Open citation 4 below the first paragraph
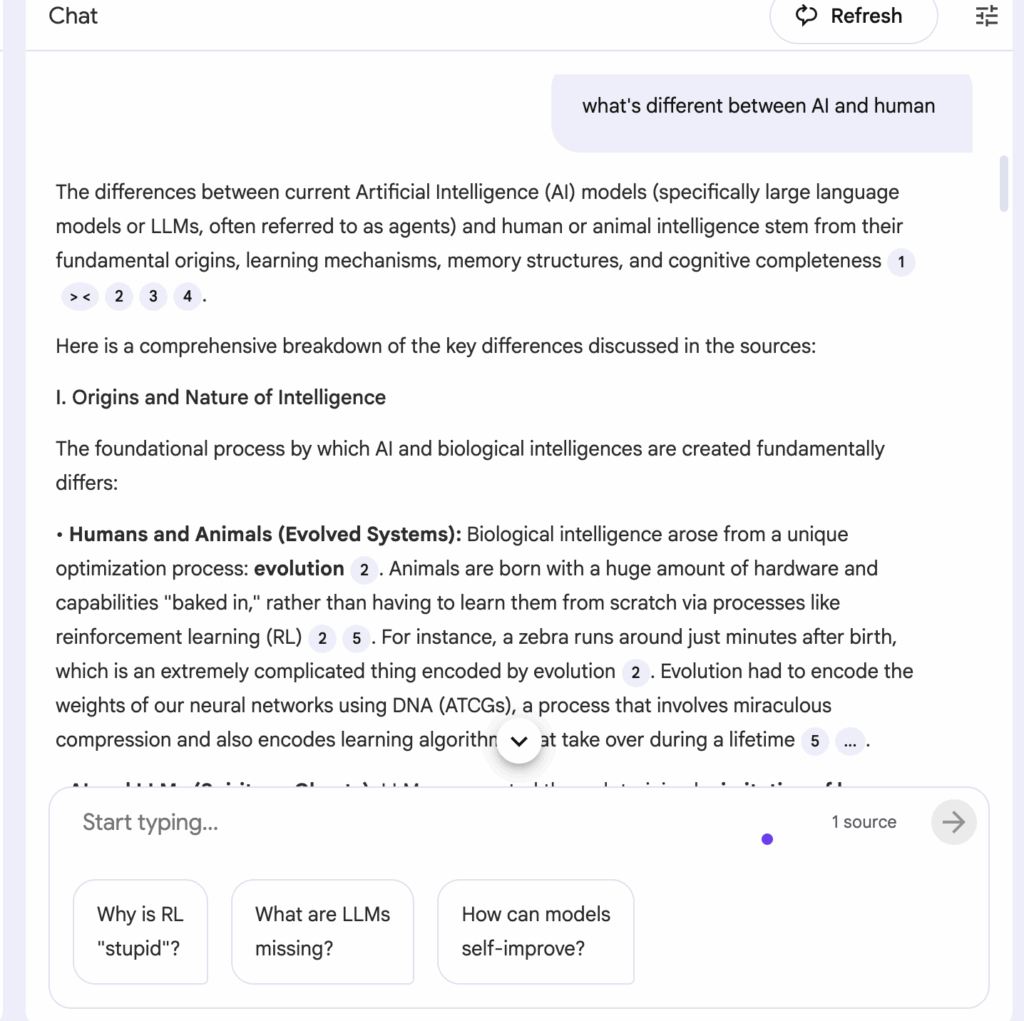The height and width of the screenshot is (1021, 1024). click(x=187, y=296)
